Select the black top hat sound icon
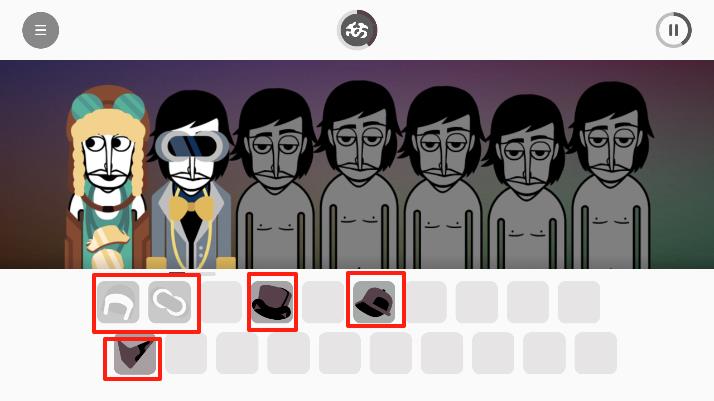The width and height of the screenshot is (714, 401). point(272,302)
